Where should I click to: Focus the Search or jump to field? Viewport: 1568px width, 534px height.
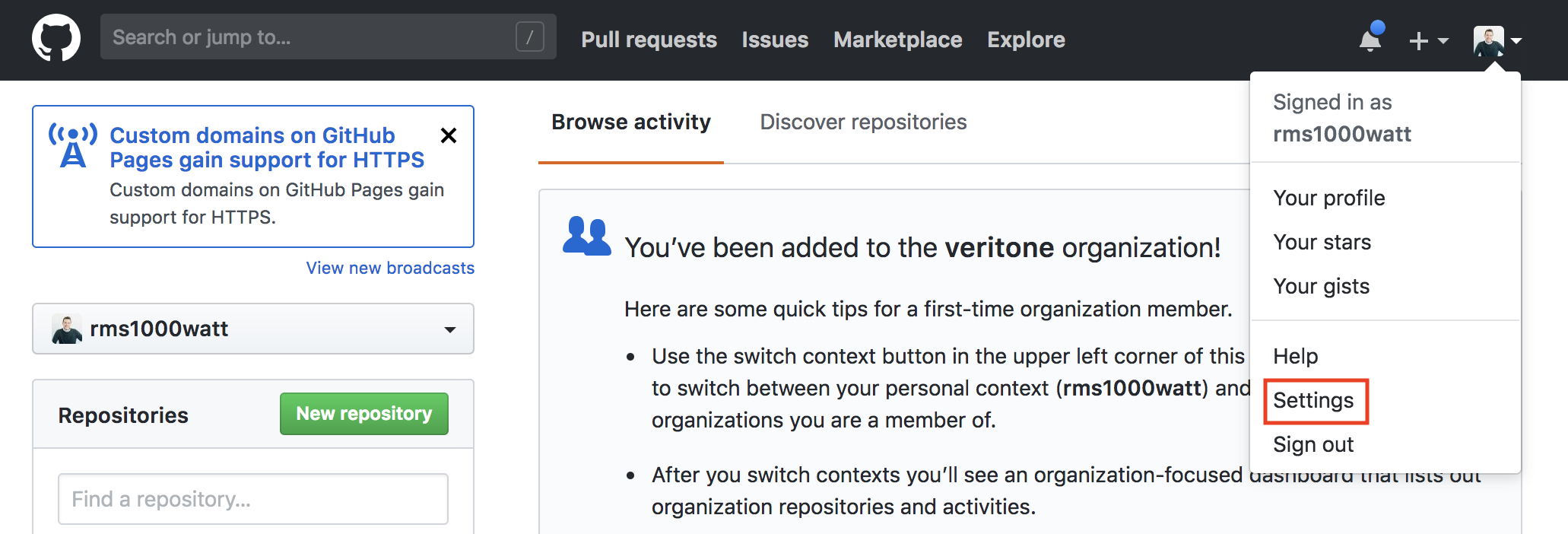329,37
